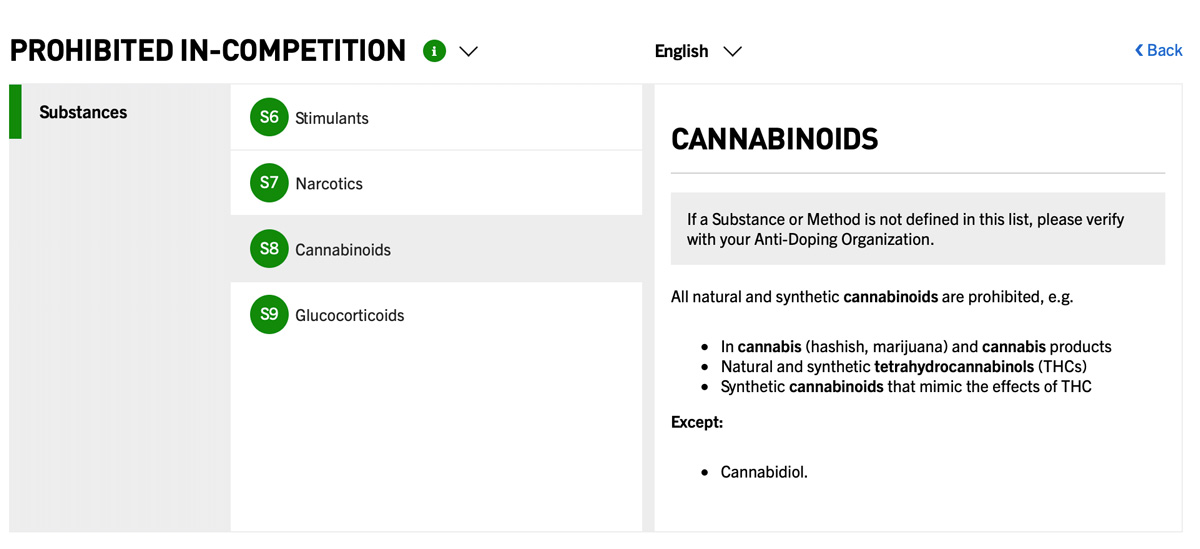Image resolution: width=1200 pixels, height=549 pixels.
Task: Click the bold tetrahydrocannabinols term
Action: coord(954,367)
